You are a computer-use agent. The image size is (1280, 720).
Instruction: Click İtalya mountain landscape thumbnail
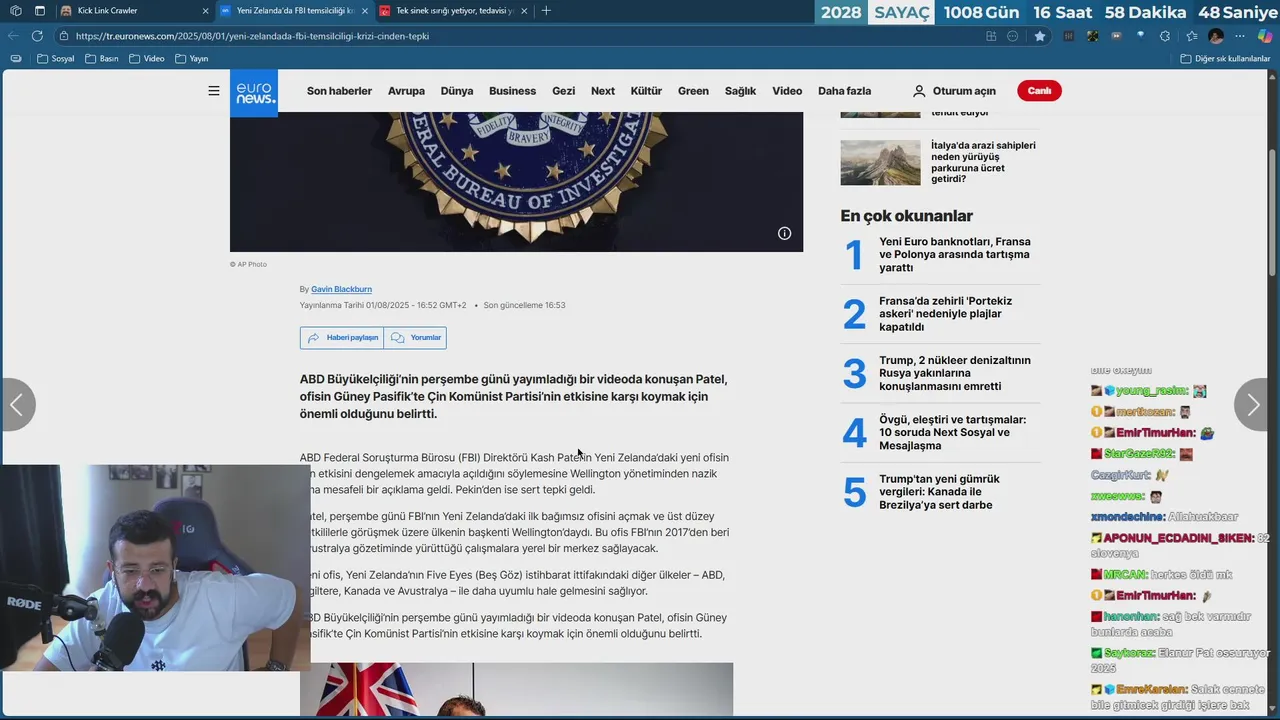tap(880, 162)
